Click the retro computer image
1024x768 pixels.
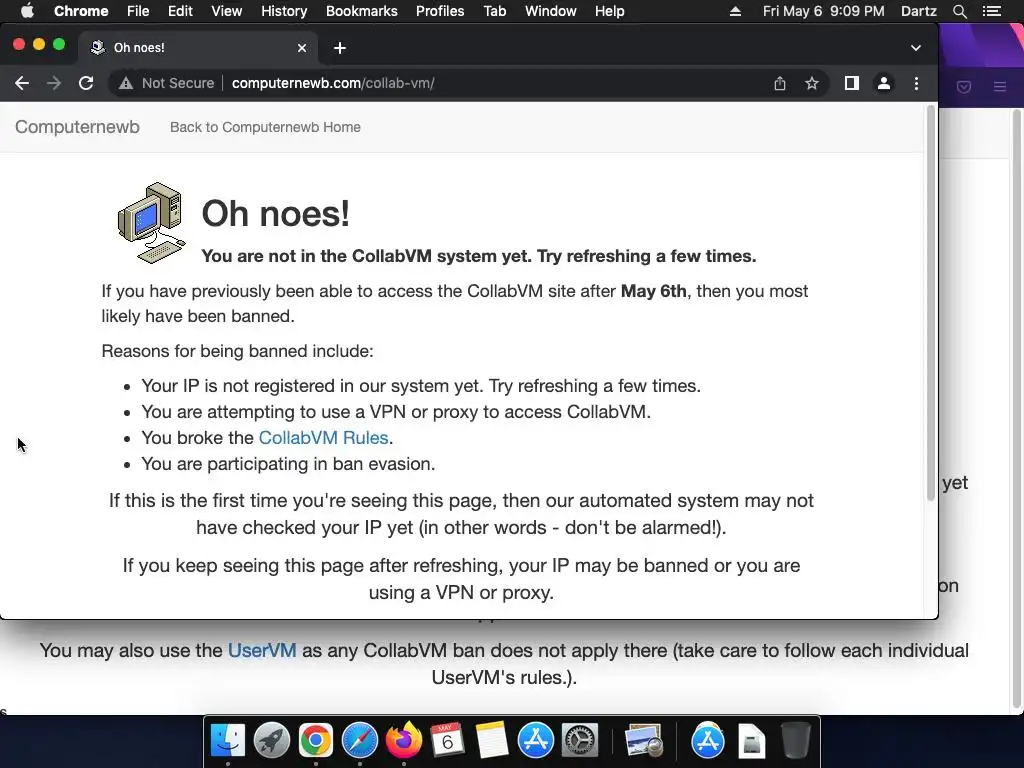point(152,222)
